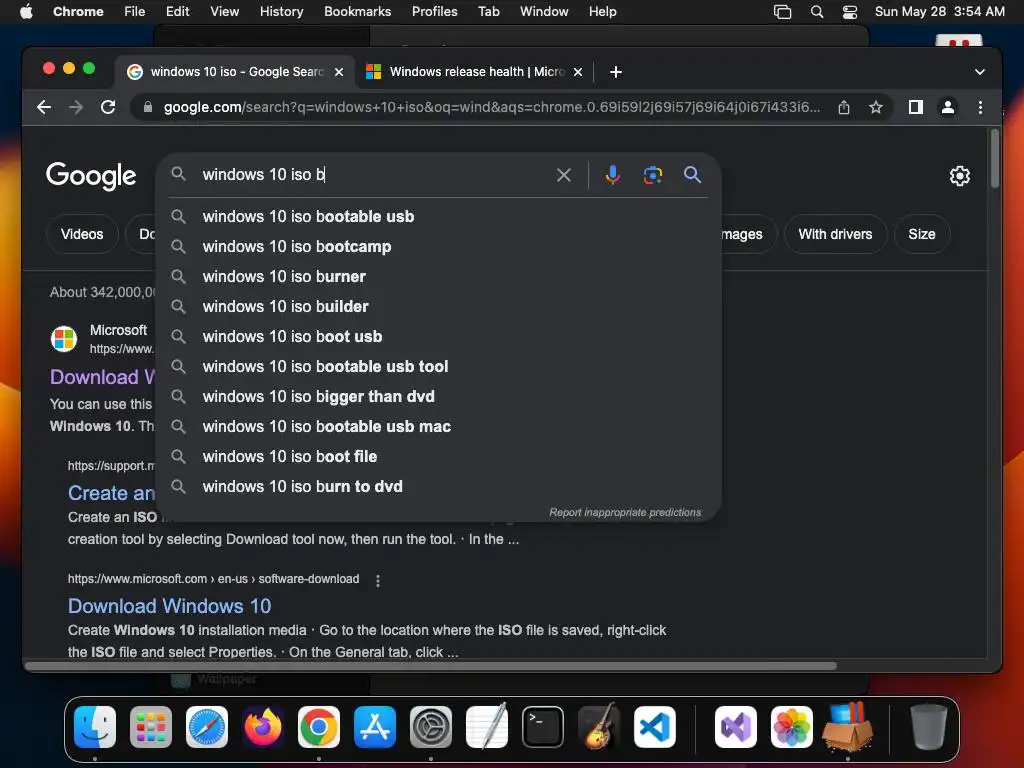The image size is (1024, 768).
Task: Open Chrome profile avatar menu
Action: pos(948,107)
